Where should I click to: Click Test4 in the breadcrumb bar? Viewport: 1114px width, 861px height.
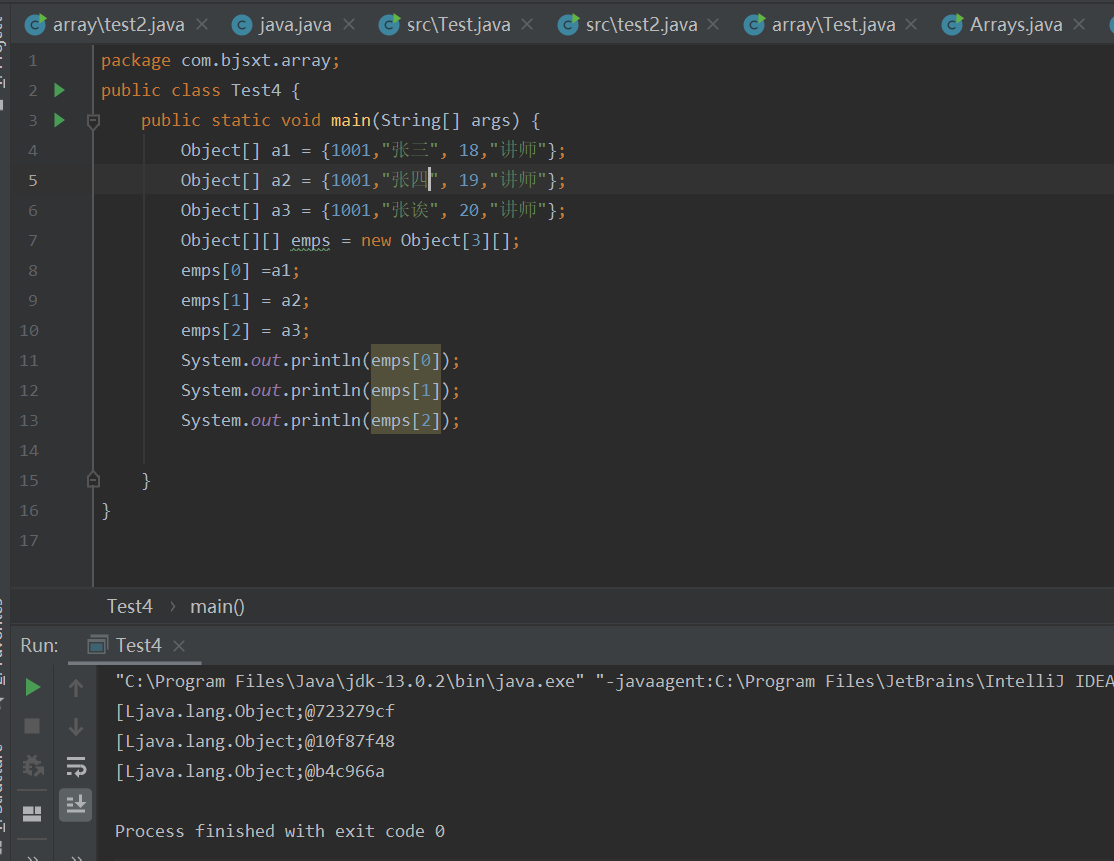129,607
